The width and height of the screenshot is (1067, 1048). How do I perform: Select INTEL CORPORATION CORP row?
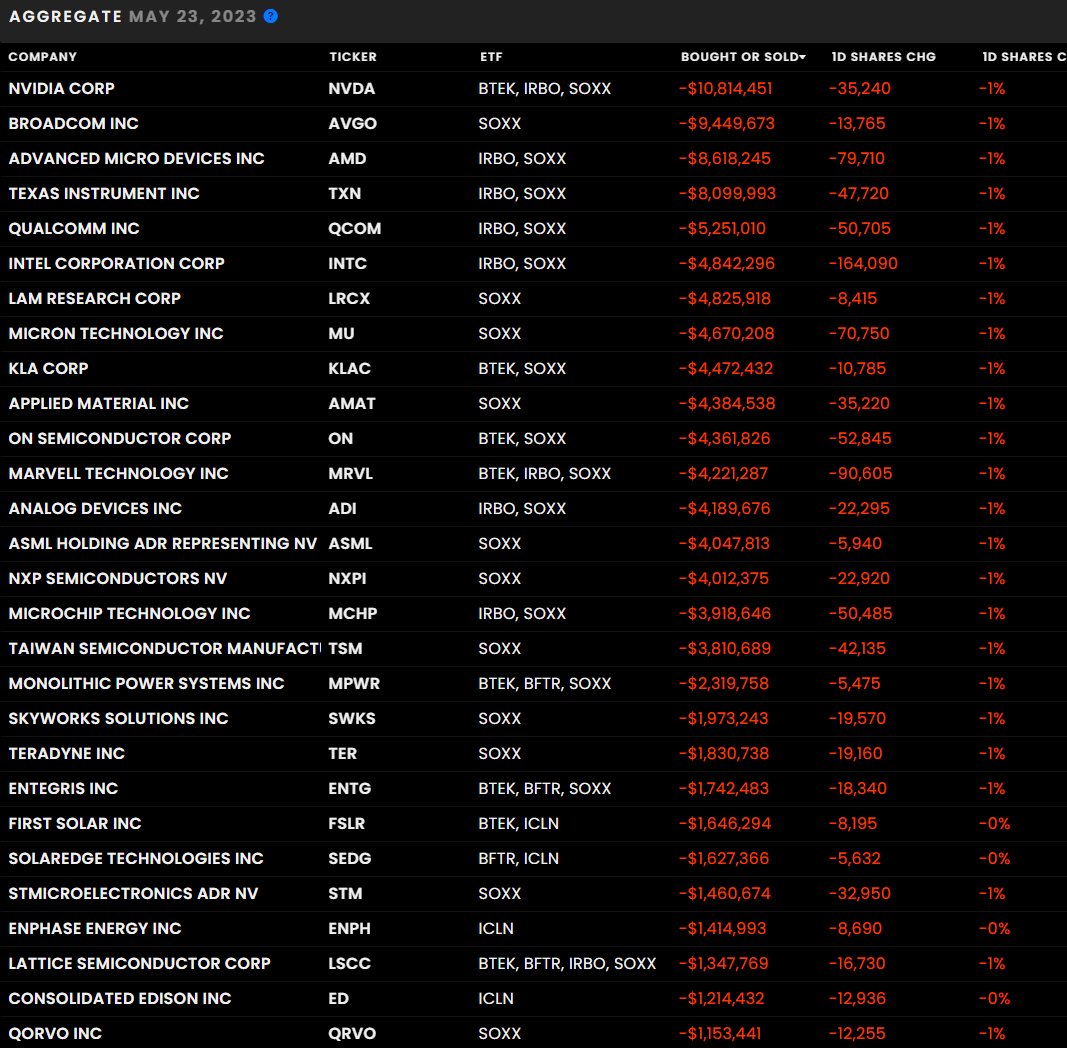[116, 263]
